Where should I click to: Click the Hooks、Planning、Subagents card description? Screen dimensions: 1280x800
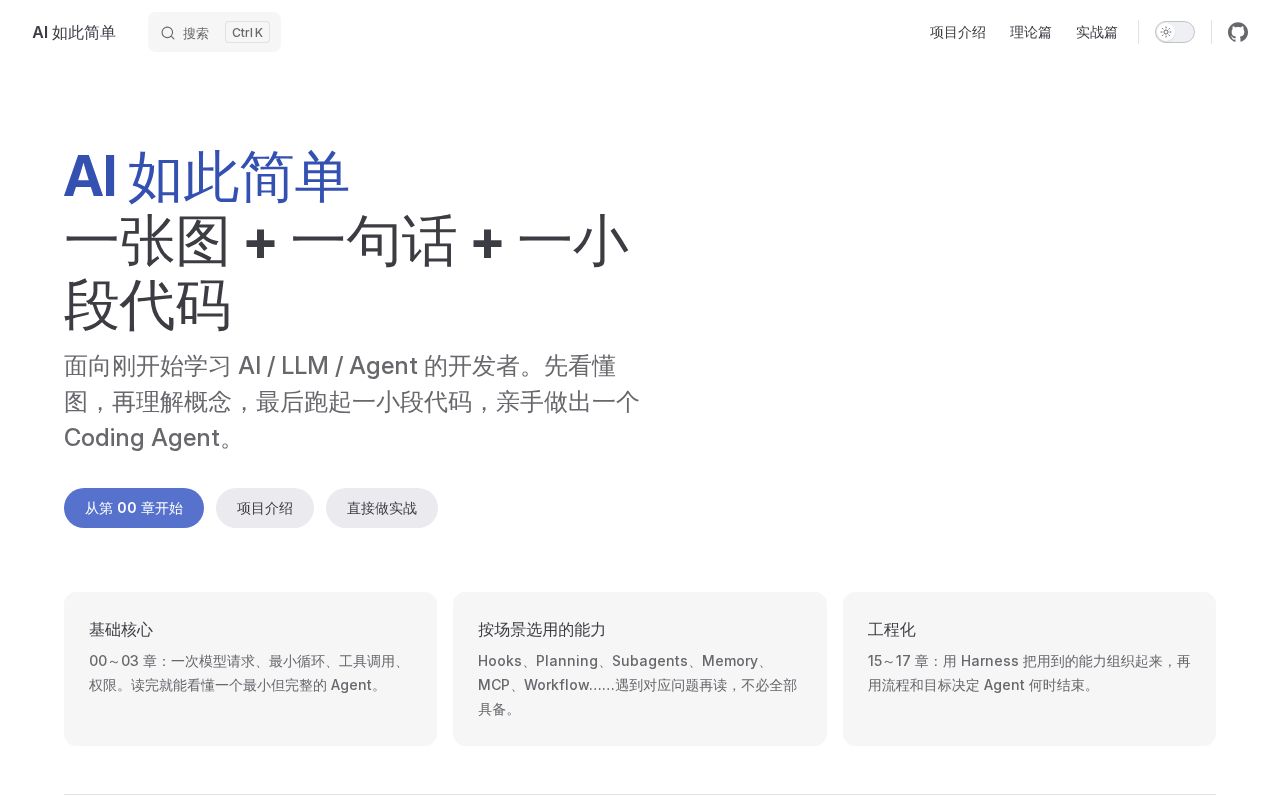click(638, 685)
